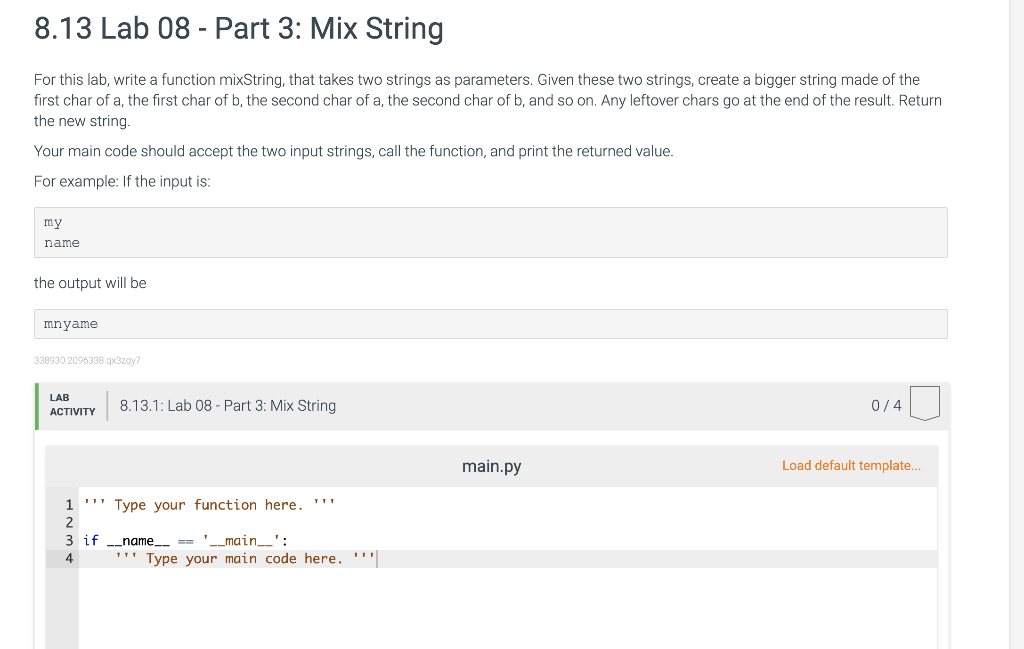Image resolution: width=1024 pixels, height=649 pixels.
Task: Click the 'For example: If the input is:' text
Action: click(x=122, y=182)
